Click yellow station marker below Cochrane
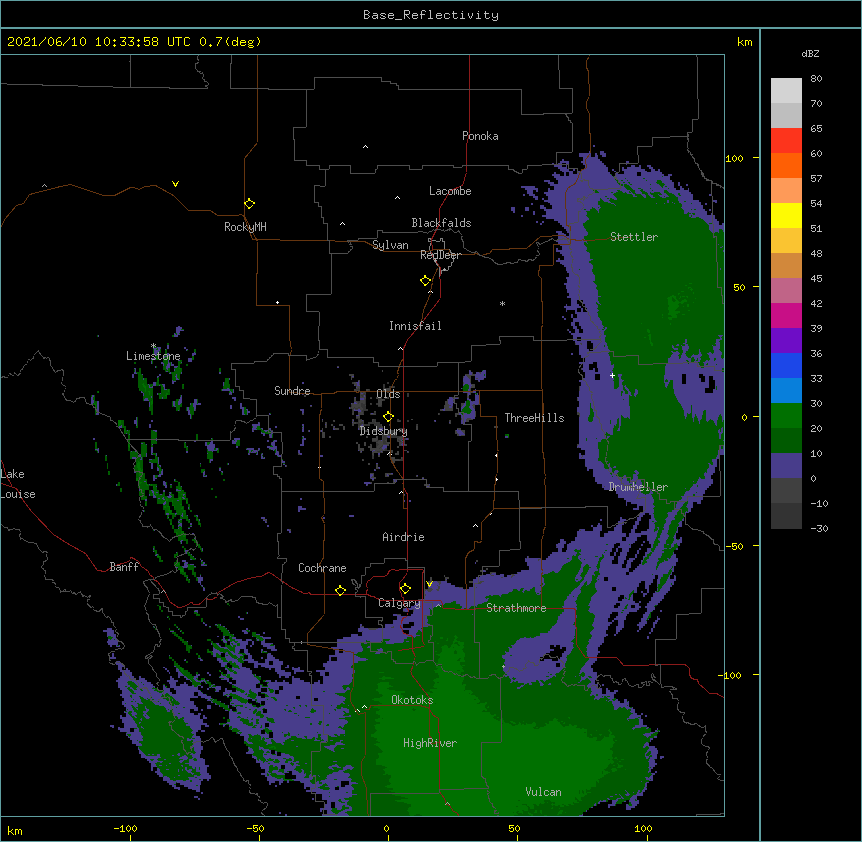 pos(340,590)
